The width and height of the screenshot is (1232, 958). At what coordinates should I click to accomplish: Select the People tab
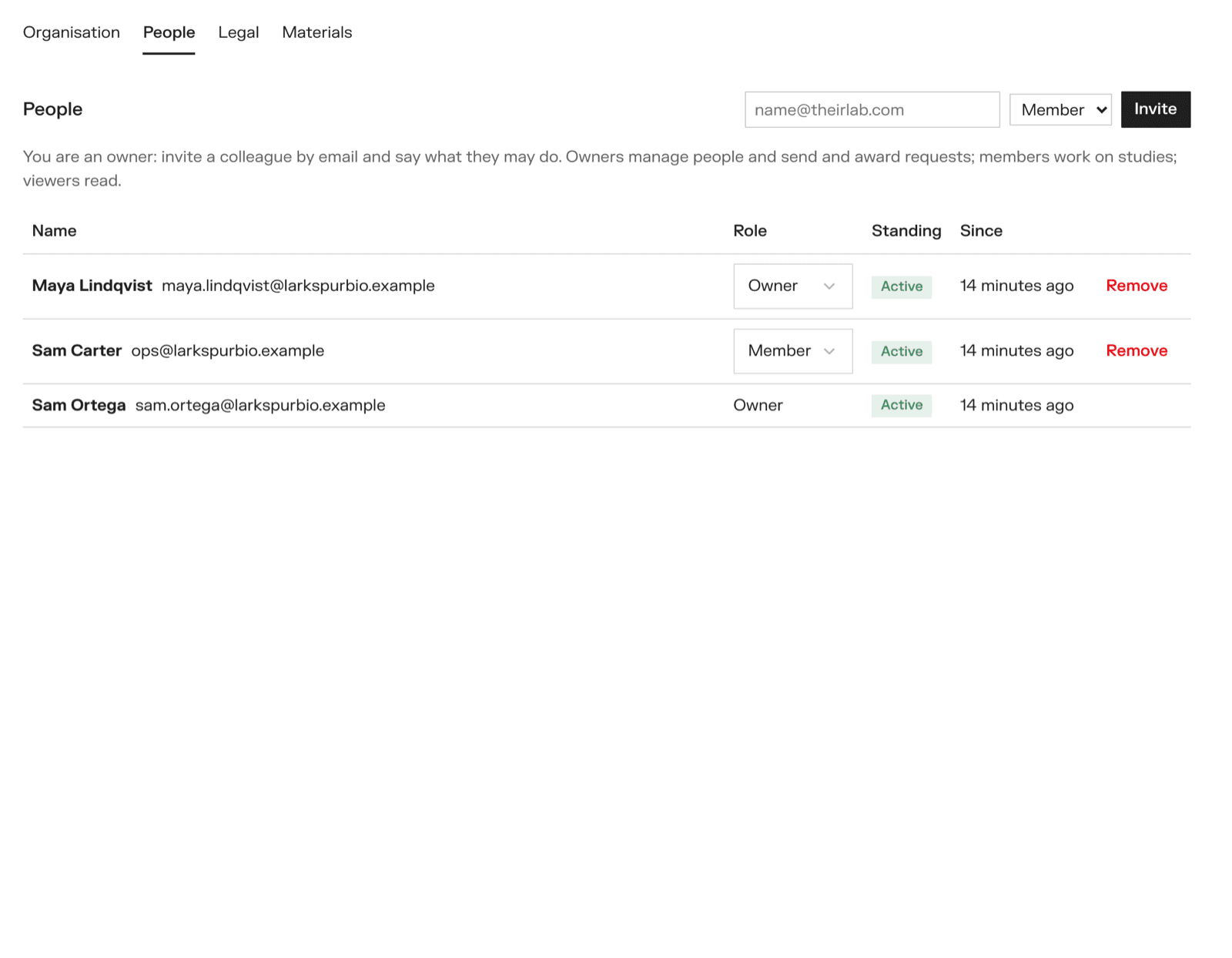[x=169, y=32]
